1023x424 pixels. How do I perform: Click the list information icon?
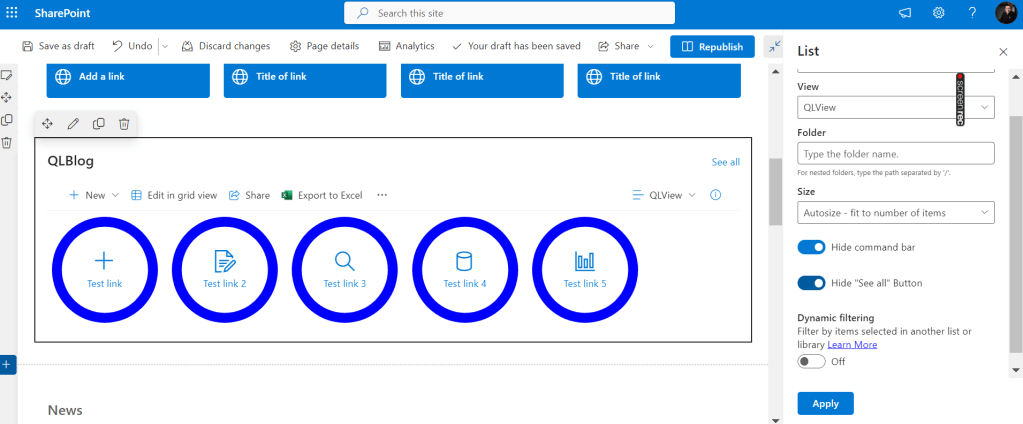(x=715, y=195)
